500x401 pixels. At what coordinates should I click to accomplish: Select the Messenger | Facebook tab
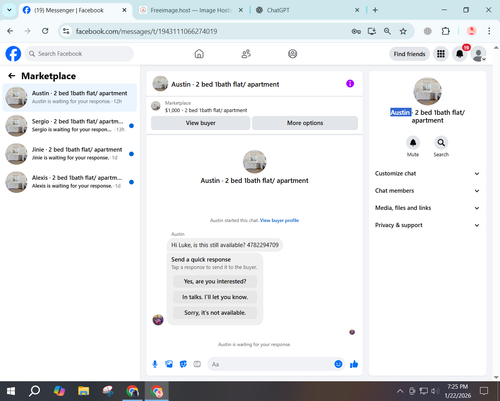click(75, 10)
